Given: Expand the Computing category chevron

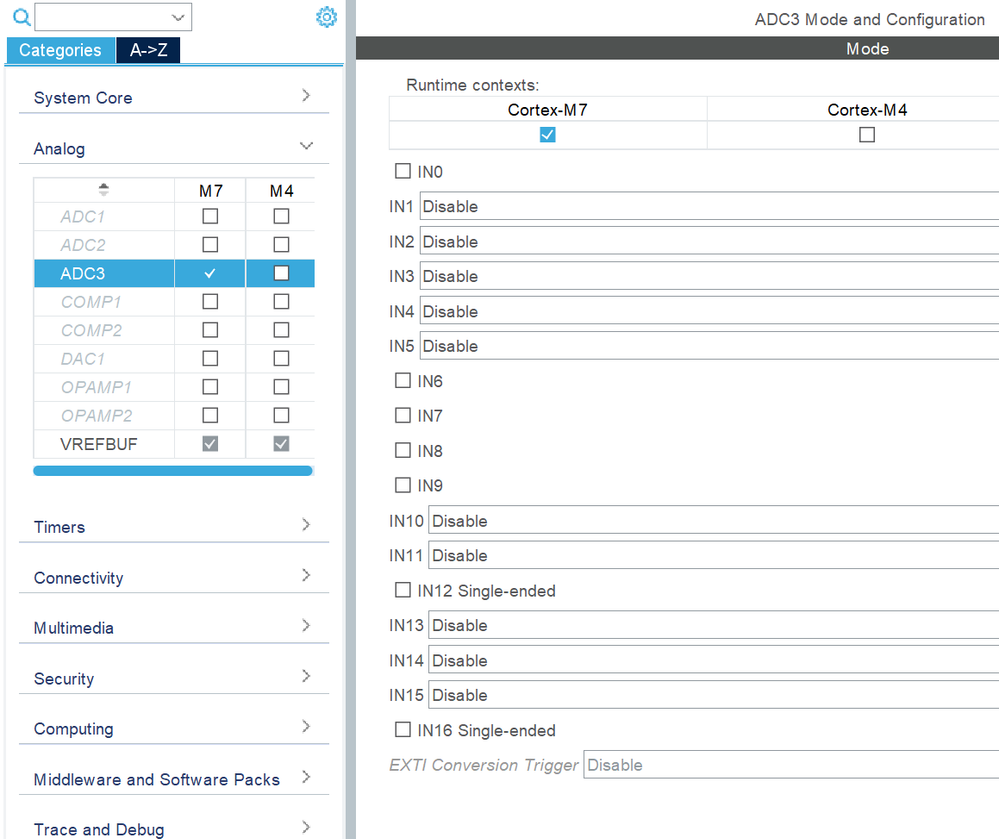Looking at the screenshot, I should (306, 726).
